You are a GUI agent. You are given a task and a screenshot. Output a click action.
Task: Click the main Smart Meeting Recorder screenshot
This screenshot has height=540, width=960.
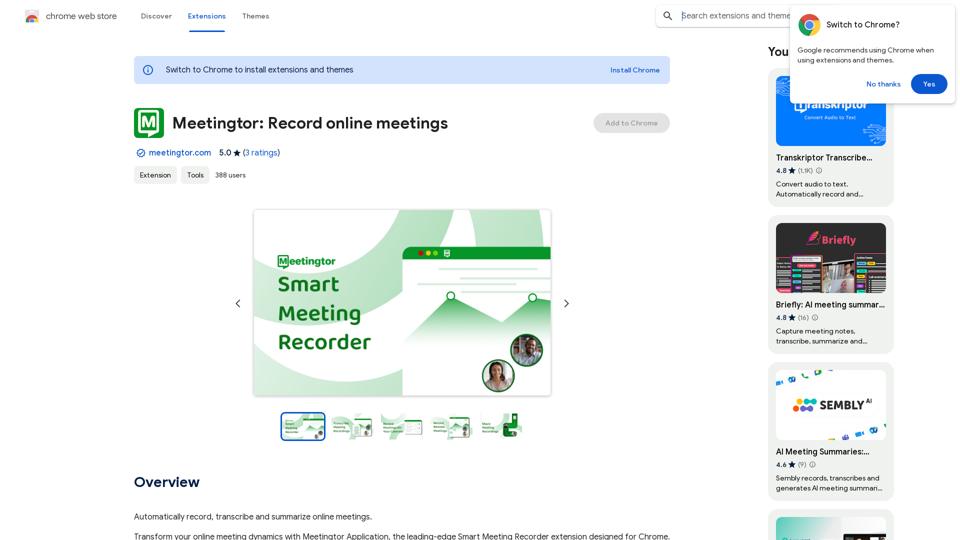pos(402,303)
